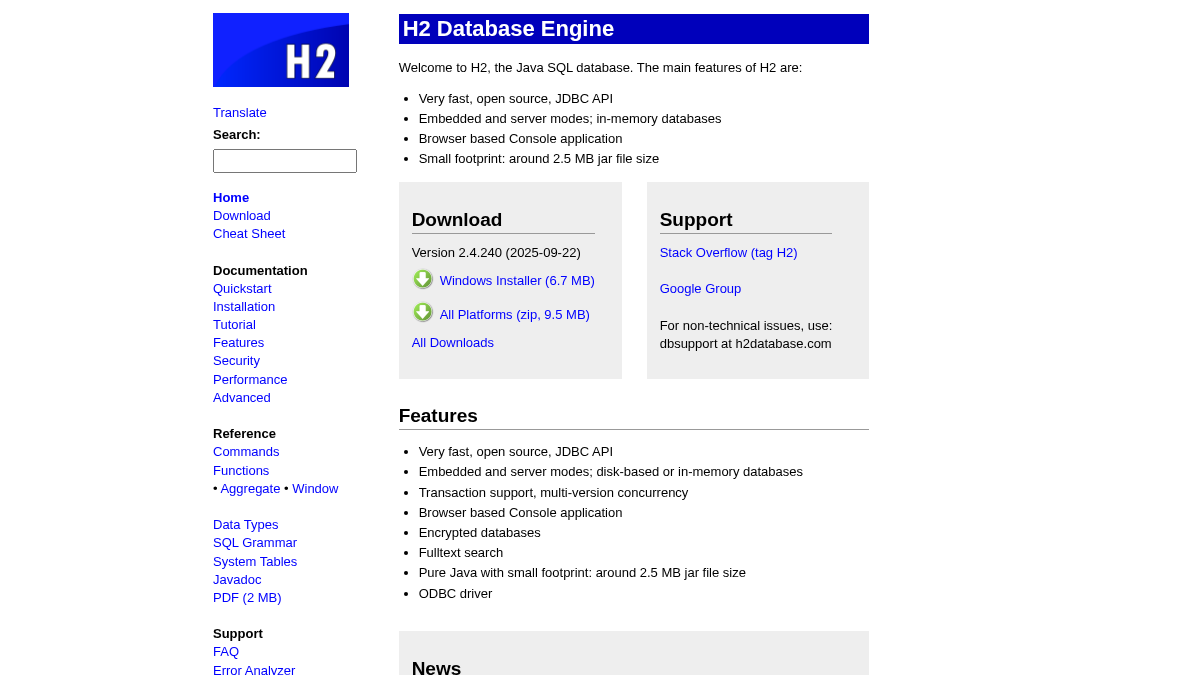This screenshot has height=675, width=1200.
Task: Open Cheat Sheet page
Action: (249, 234)
